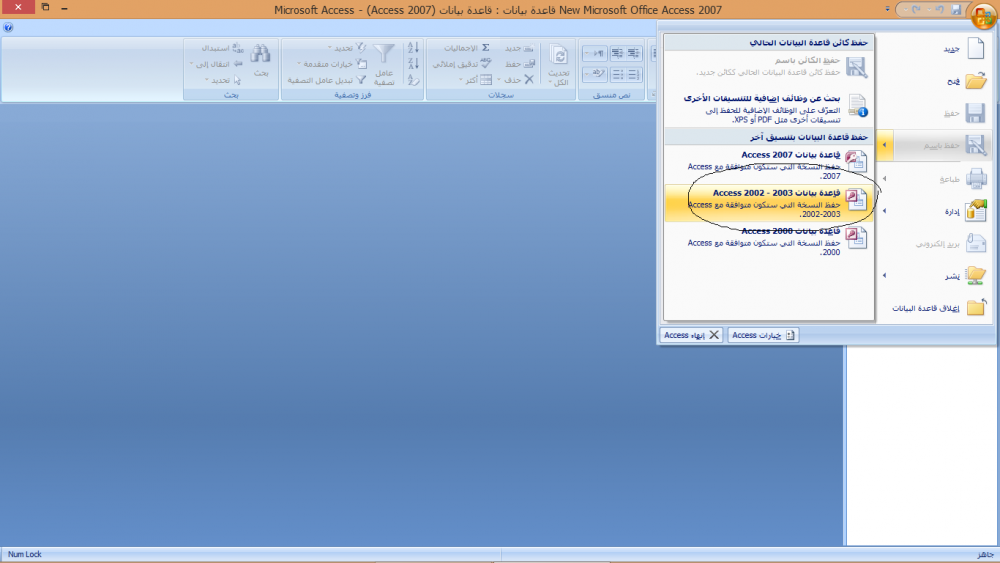Click Num Lock status bar text
This screenshot has width=1000, height=563.
pyautogui.click(x=25, y=554)
